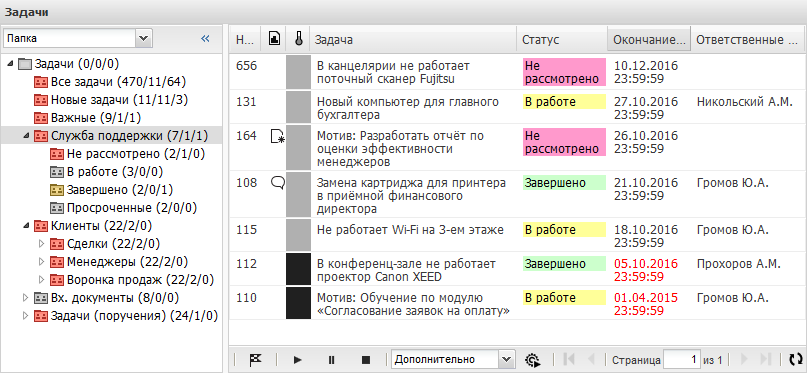The image size is (807, 373).
Task: Click red overdue date 05.10.2016
Action: (x=646, y=271)
